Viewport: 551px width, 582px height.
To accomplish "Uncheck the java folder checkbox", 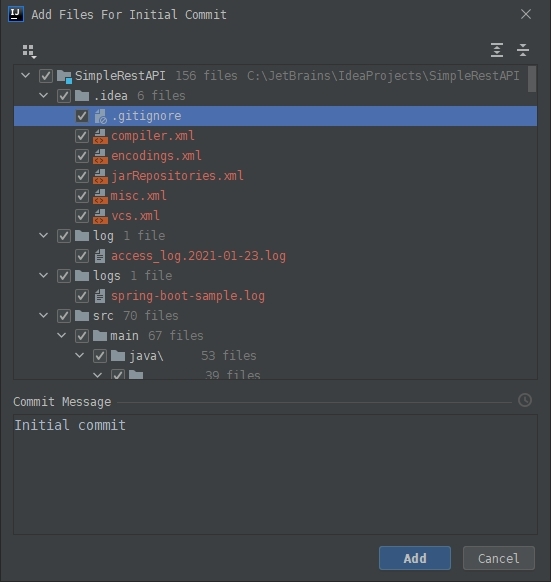I will pyautogui.click(x=100, y=356).
